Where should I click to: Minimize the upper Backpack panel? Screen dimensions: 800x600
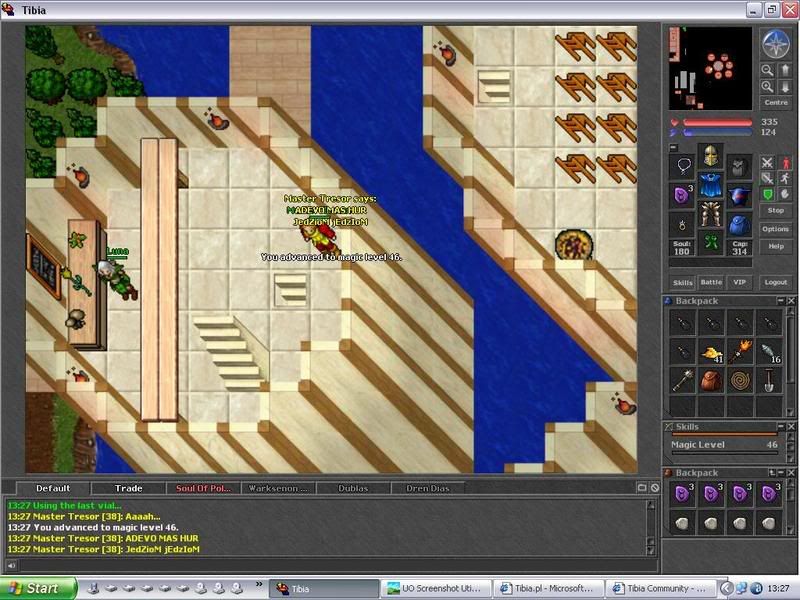click(x=781, y=301)
